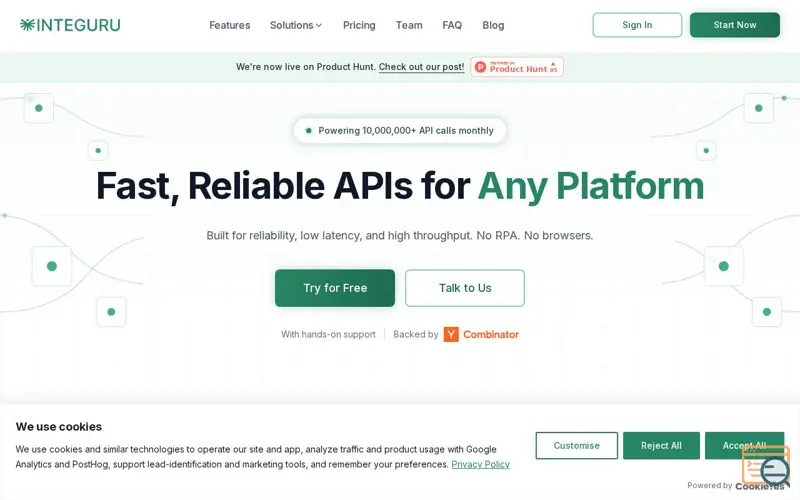Image resolution: width=800 pixels, height=500 pixels.
Task: Follow the 'Check out our post!' link
Action: click(421, 67)
